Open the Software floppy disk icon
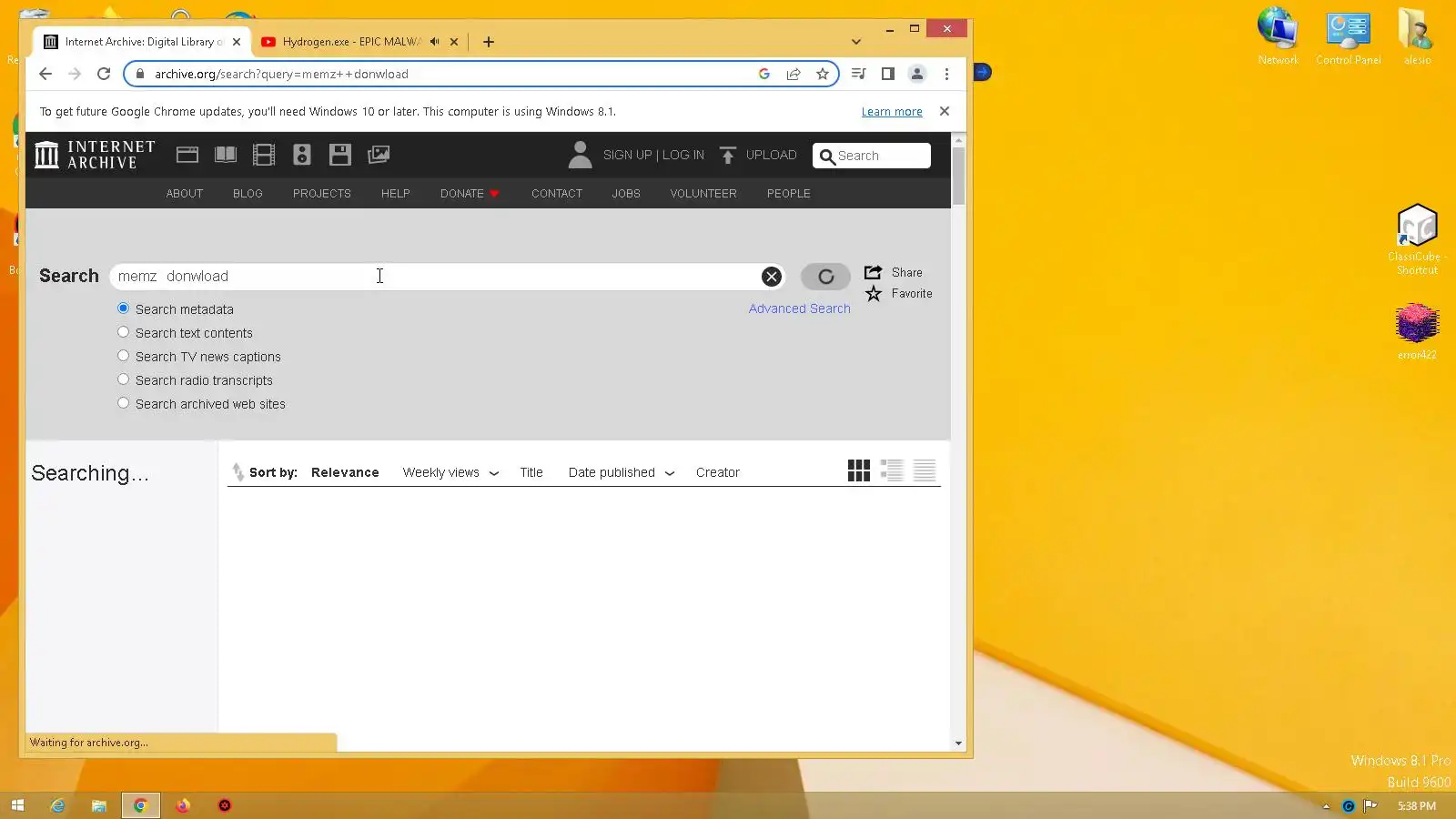Viewport: 1456px width, 819px height. (340, 155)
